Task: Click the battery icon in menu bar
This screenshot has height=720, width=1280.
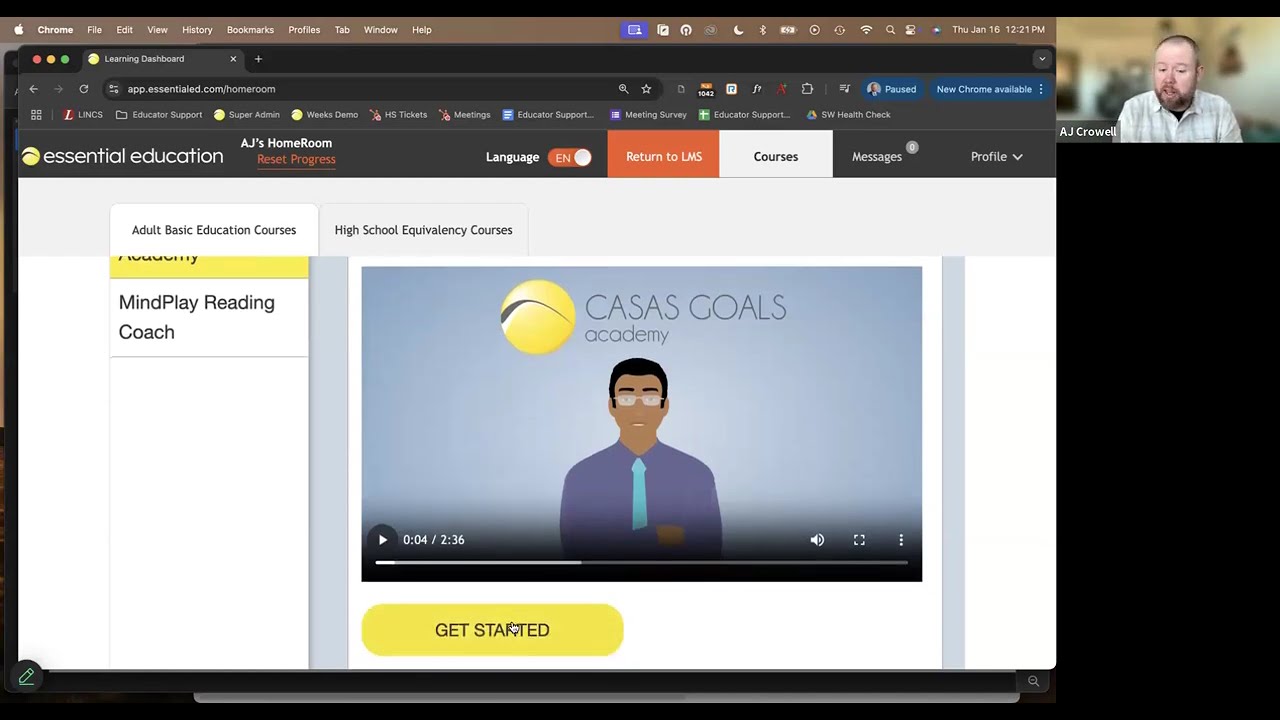Action: click(789, 30)
